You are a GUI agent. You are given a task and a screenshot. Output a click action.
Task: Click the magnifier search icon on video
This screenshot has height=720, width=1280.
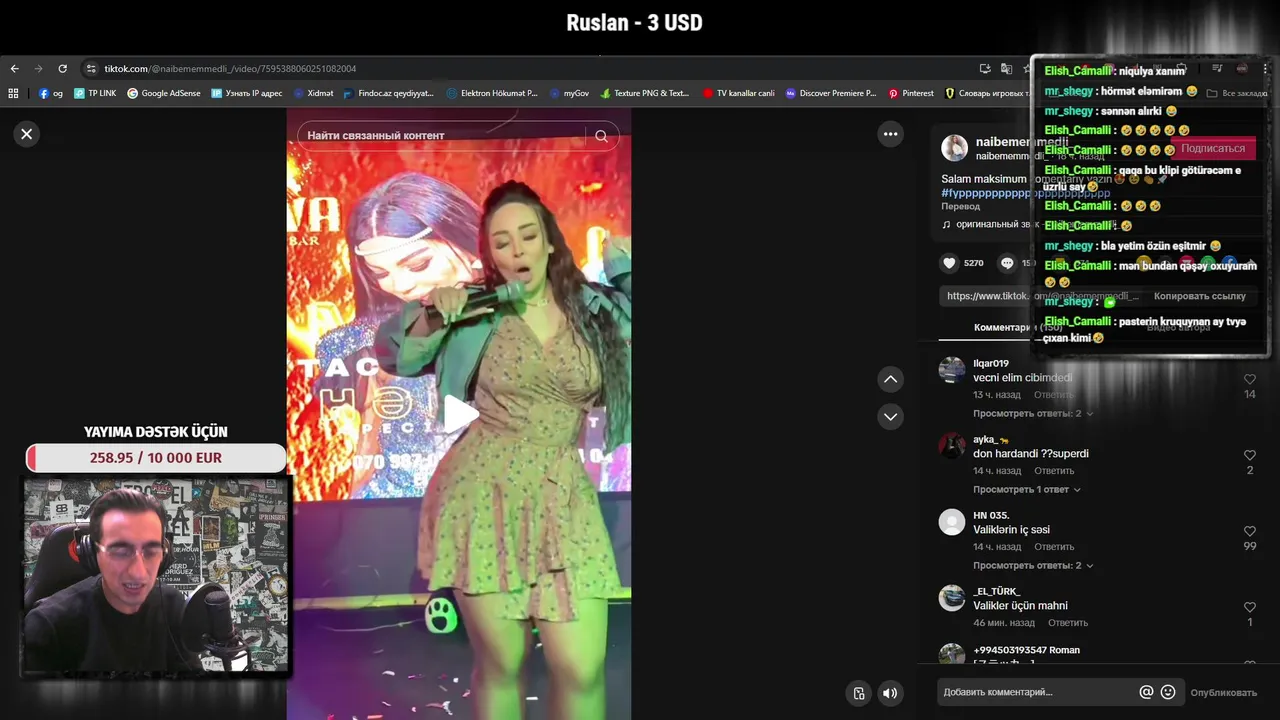(x=601, y=136)
